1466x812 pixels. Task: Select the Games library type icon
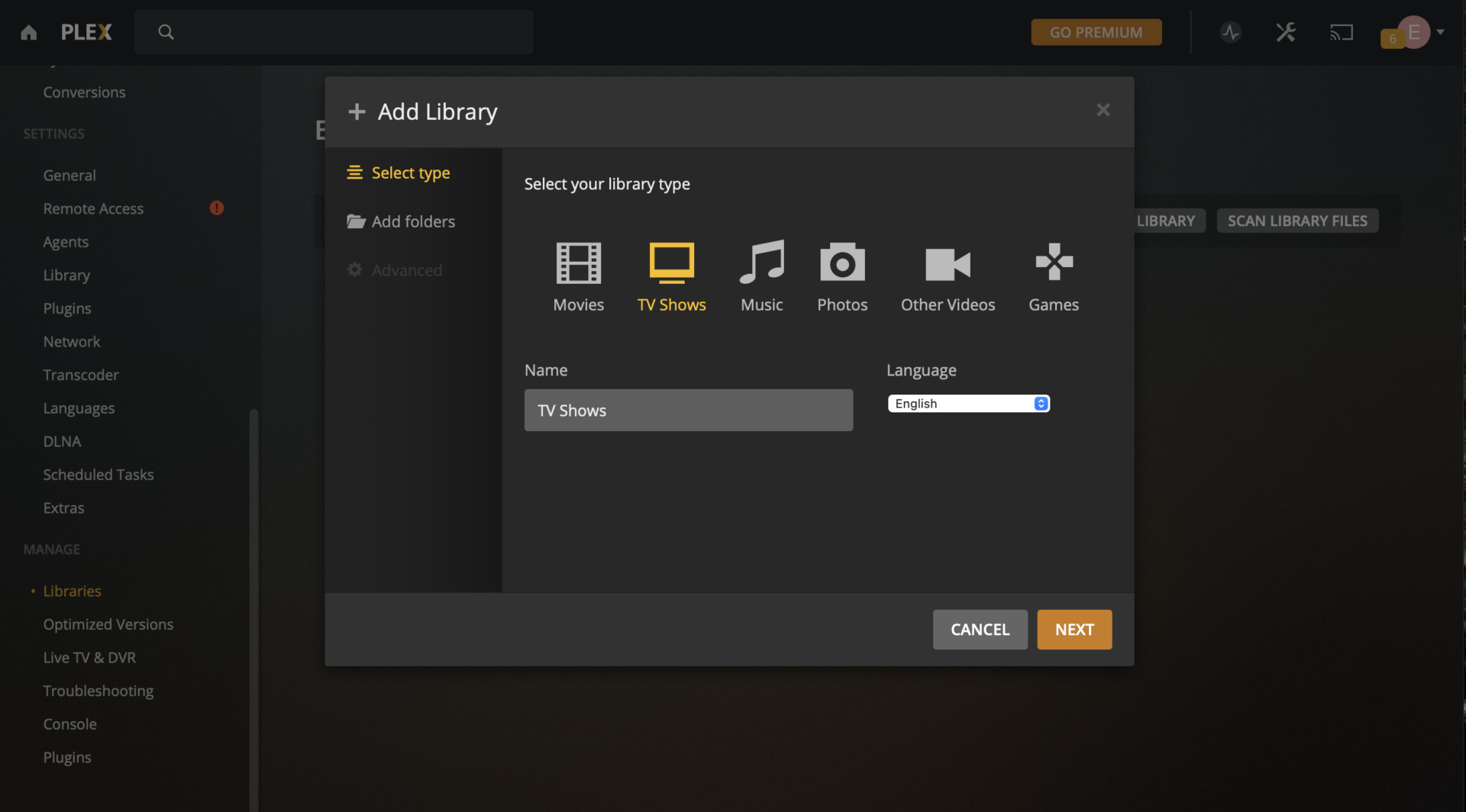(1053, 263)
